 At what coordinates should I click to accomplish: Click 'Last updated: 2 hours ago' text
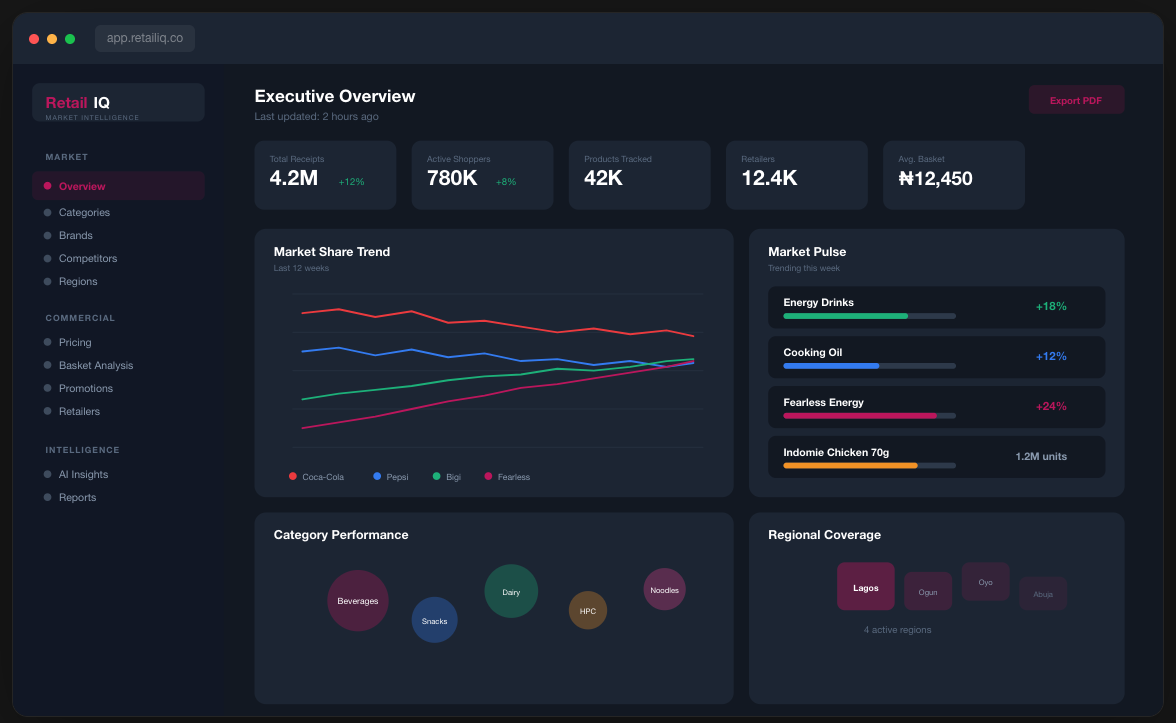(x=316, y=116)
